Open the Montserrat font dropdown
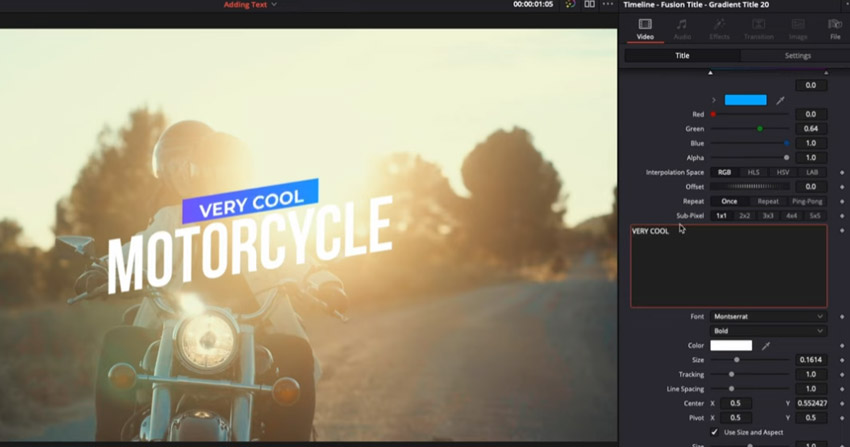Screen dimensions: 850x447 768,316
